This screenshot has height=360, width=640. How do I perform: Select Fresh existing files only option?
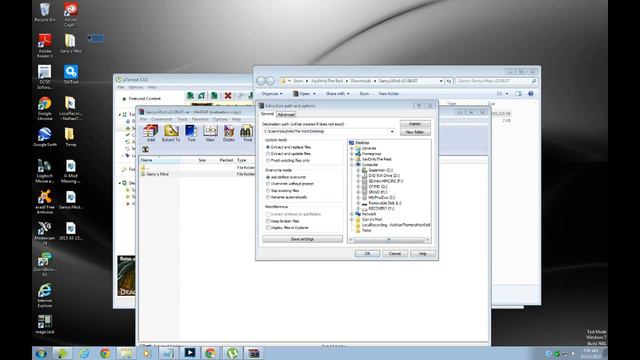click(288, 160)
